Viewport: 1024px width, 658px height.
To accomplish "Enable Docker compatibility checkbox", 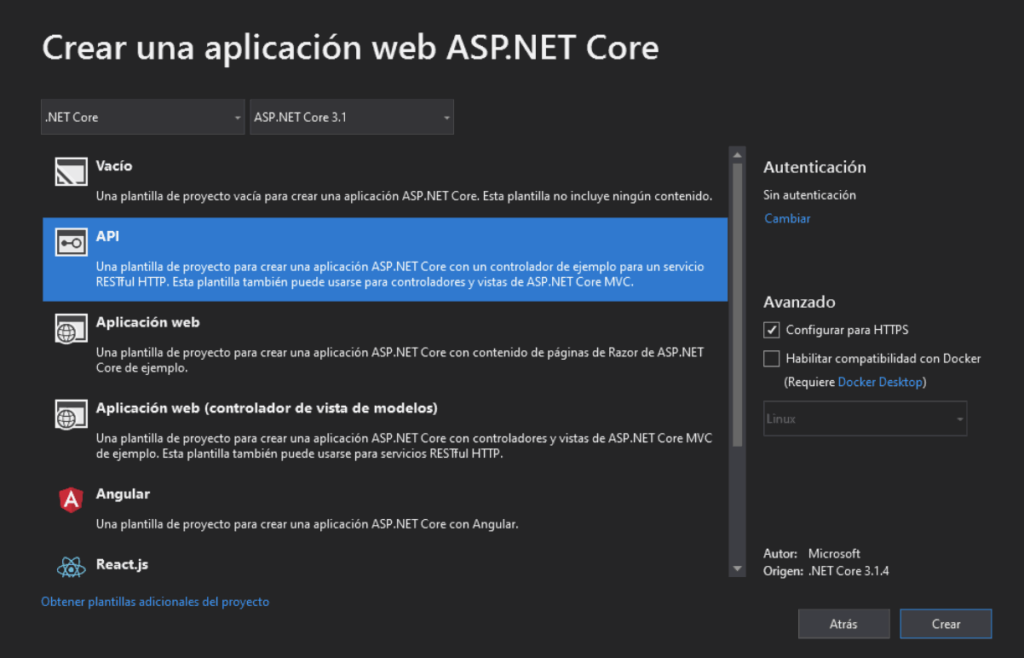I will point(771,358).
